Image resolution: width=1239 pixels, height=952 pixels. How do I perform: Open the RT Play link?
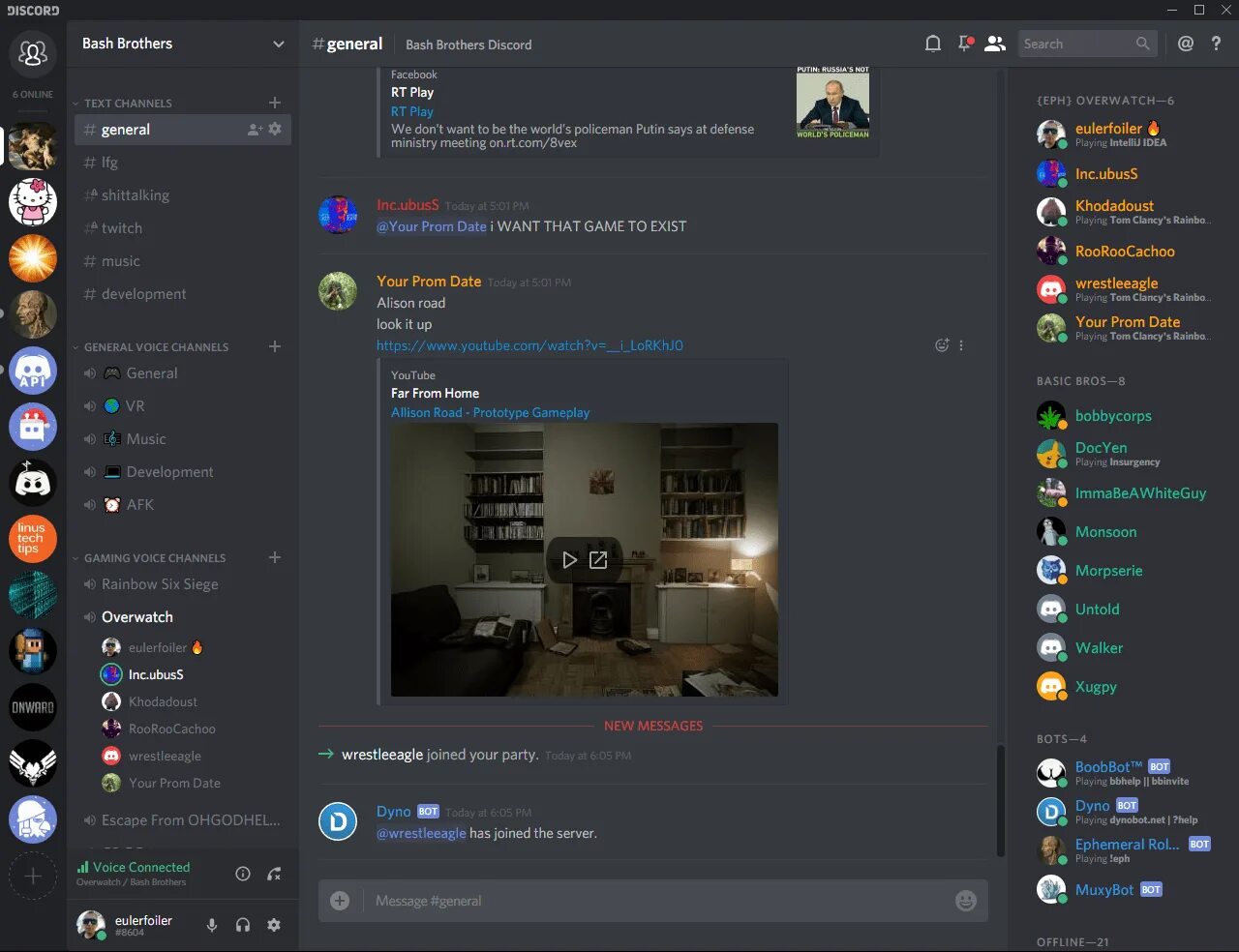click(x=412, y=111)
